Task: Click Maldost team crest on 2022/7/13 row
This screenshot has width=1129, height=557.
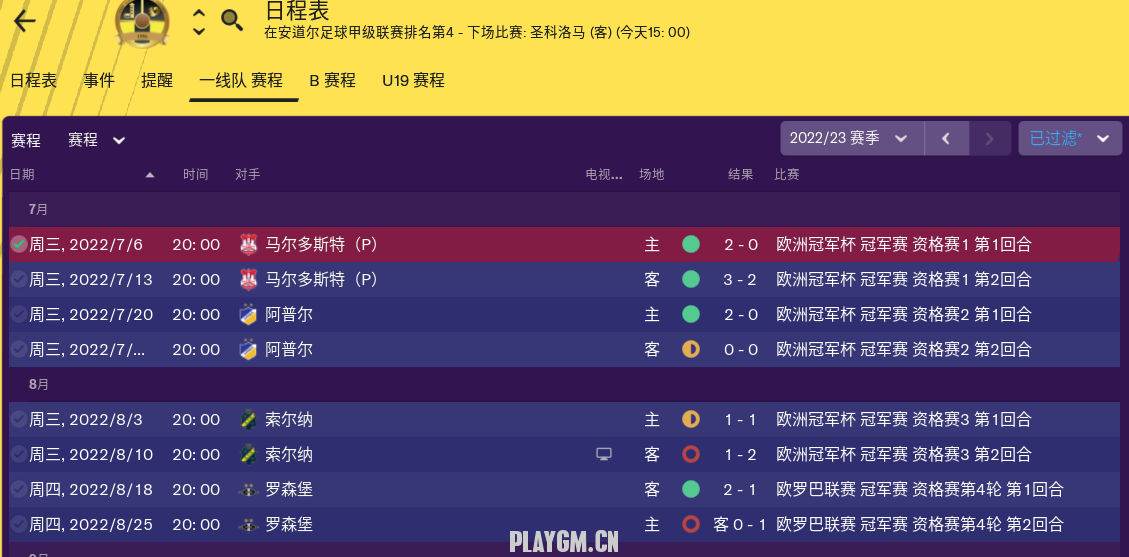Action: (248, 280)
